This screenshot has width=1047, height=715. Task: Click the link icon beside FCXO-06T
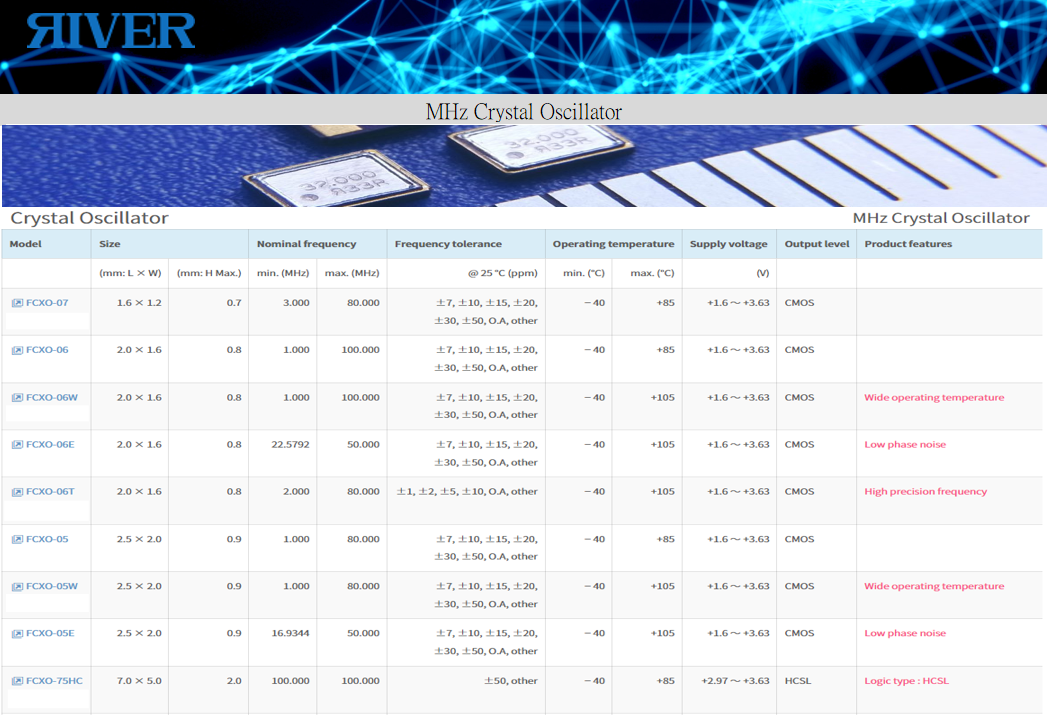(x=17, y=492)
